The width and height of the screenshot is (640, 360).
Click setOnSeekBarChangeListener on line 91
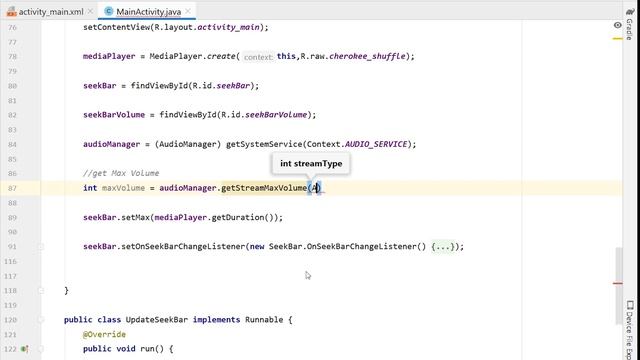[183, 247]
